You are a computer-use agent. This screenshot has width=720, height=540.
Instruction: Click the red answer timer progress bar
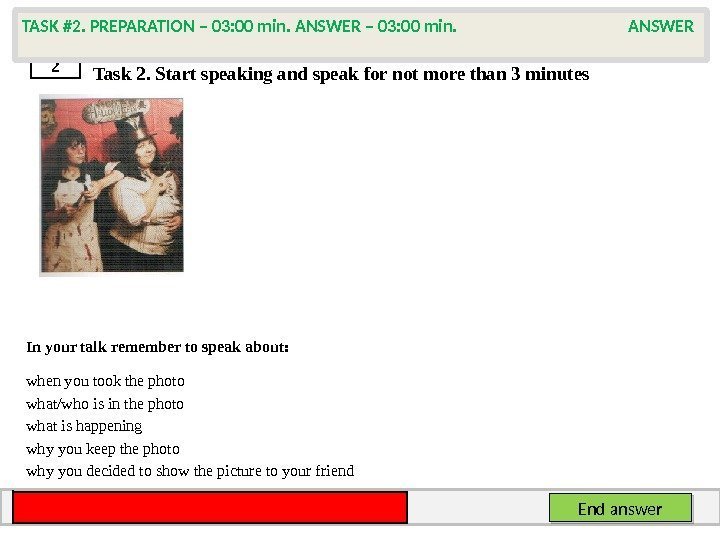tap(210, 507)
